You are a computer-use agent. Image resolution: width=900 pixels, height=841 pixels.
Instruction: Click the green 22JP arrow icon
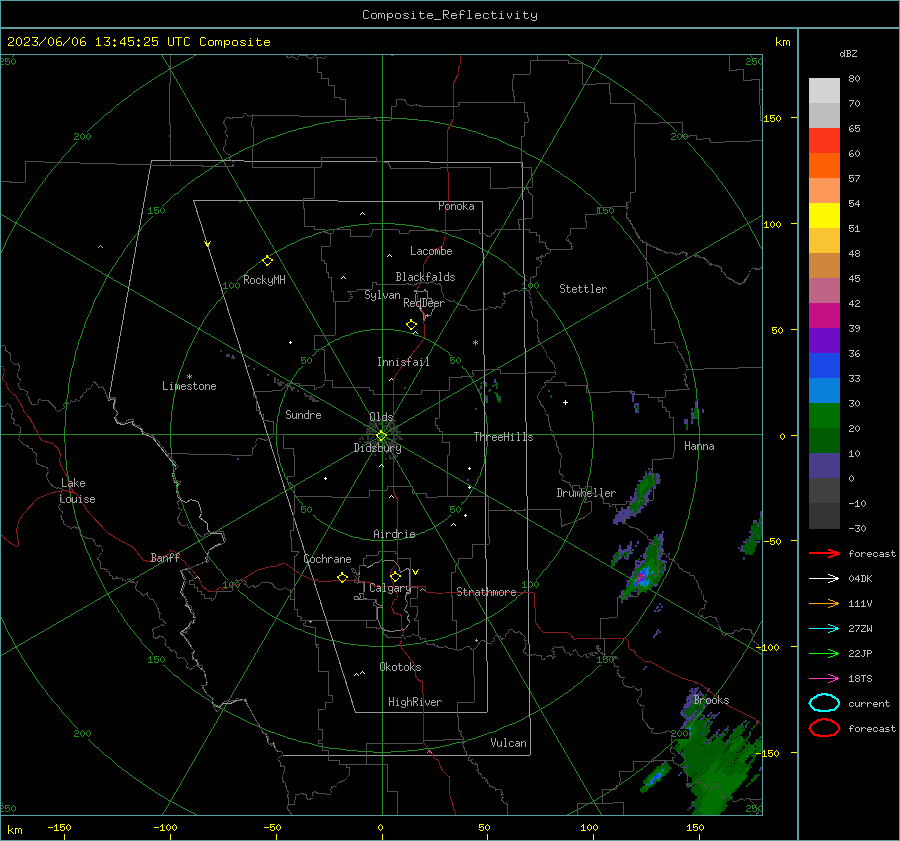tap(824, 653)
